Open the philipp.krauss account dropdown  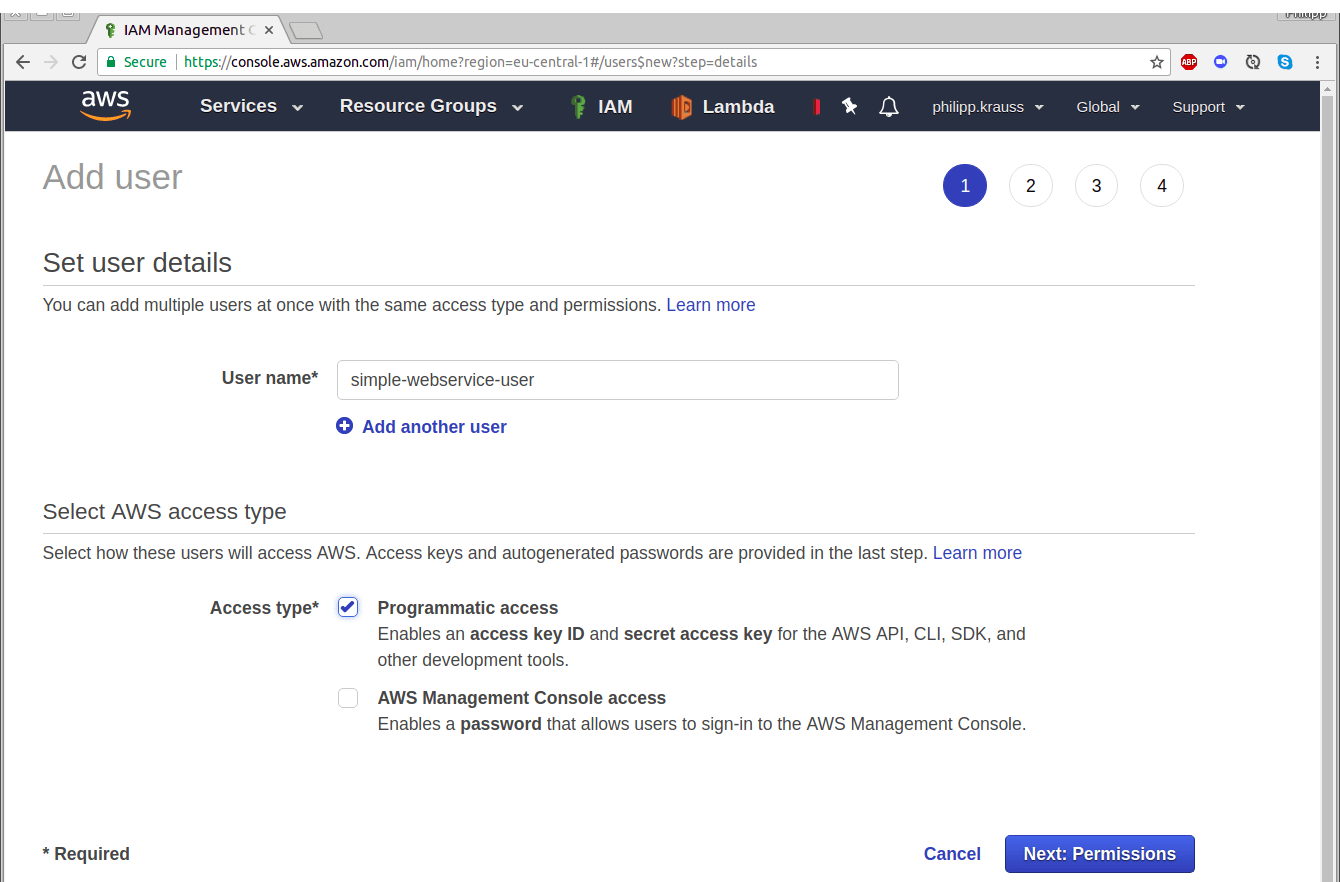coord(987,107)
